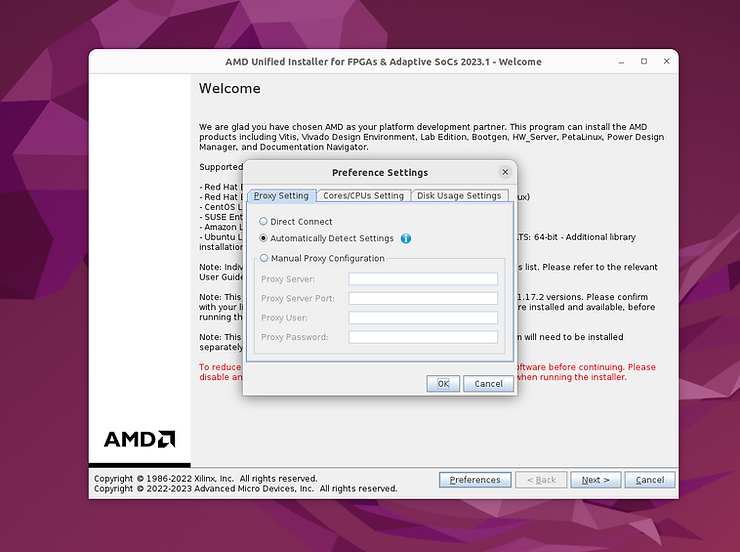The image size is (740, 552).
Task: Open the Cores/CPUs Setting tab
Action: coord(363,195)
